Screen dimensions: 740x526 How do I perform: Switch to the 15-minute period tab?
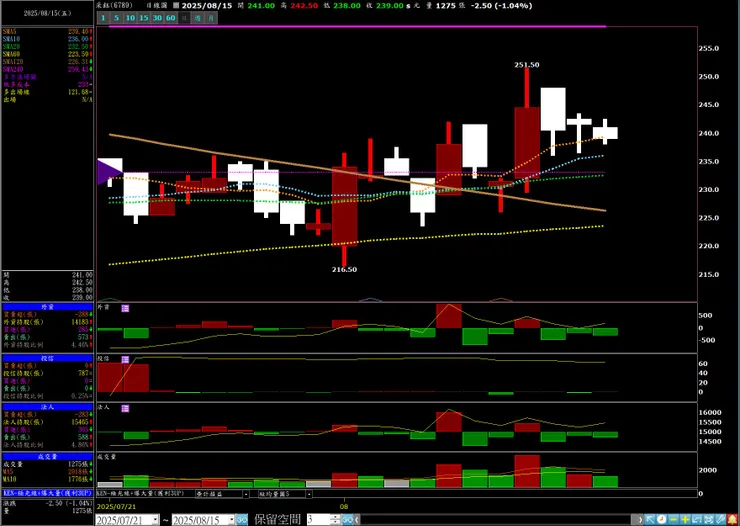(144, 18)
